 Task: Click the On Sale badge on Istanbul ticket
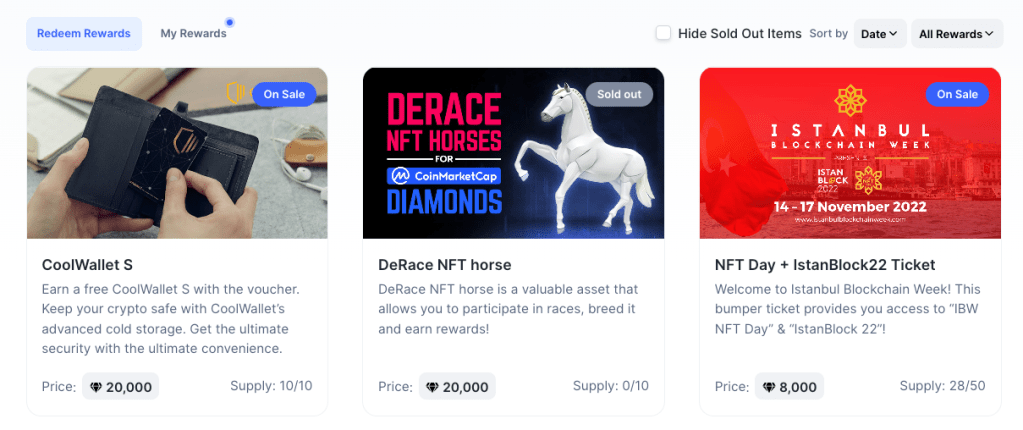tap(957, 94)
